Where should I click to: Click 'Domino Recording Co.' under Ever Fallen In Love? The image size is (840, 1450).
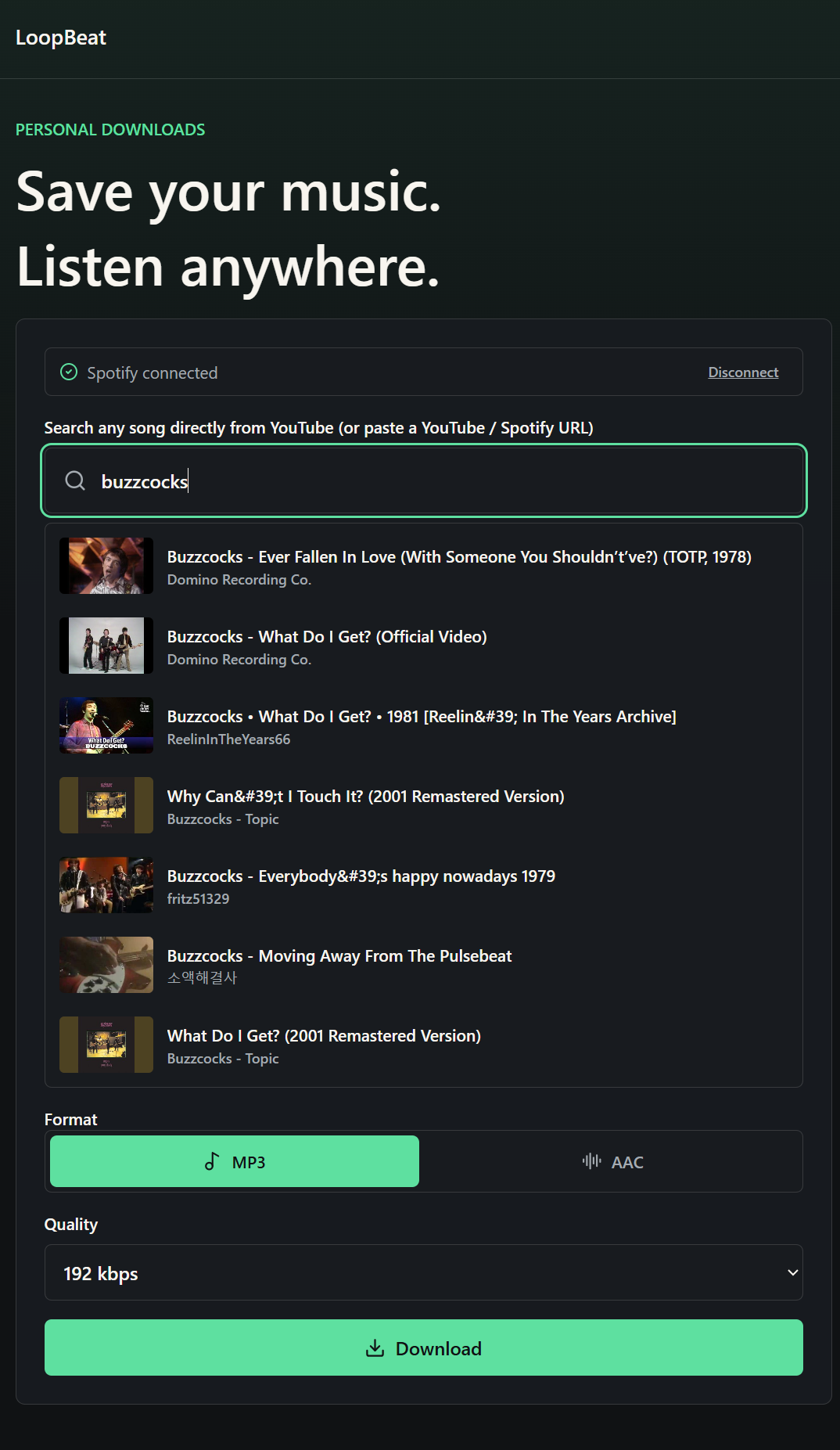[x=239, y=580]
